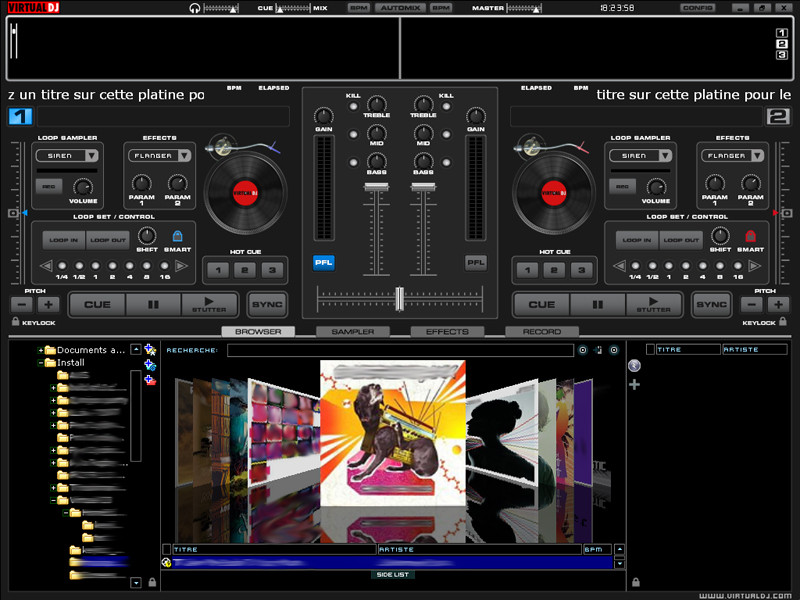Toggle left deck Smart loop lock icon
The height and width of the screenshot is (600, 800).
pos(177,236)
